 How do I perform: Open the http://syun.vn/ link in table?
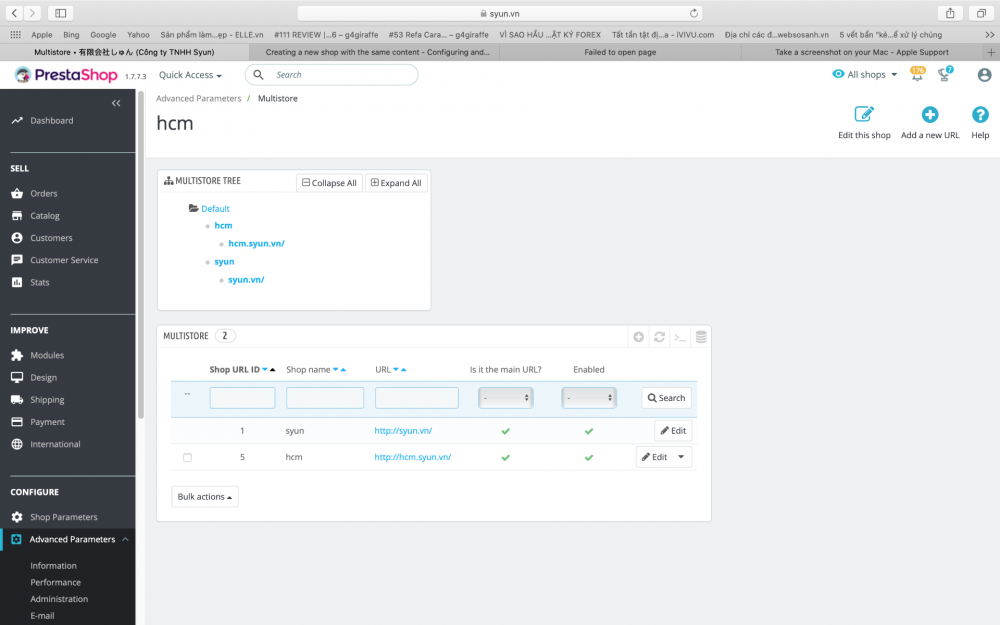[403, 431]
